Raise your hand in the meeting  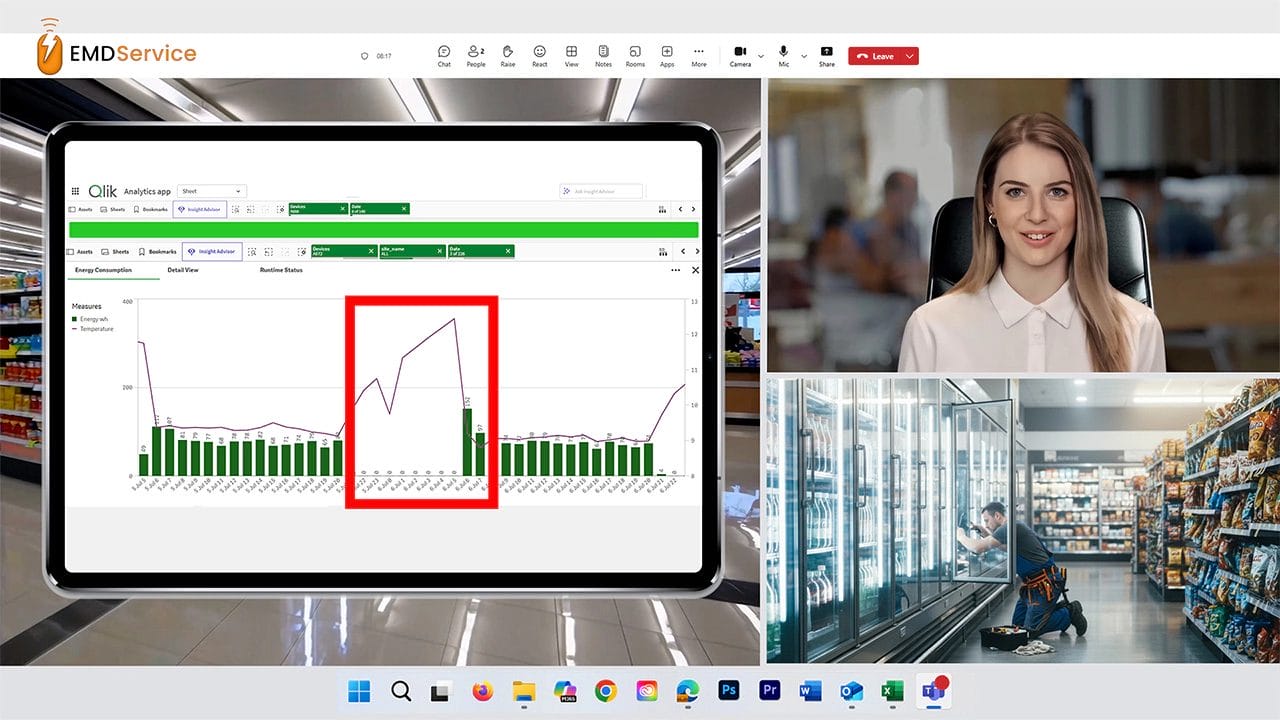(507, 55)
